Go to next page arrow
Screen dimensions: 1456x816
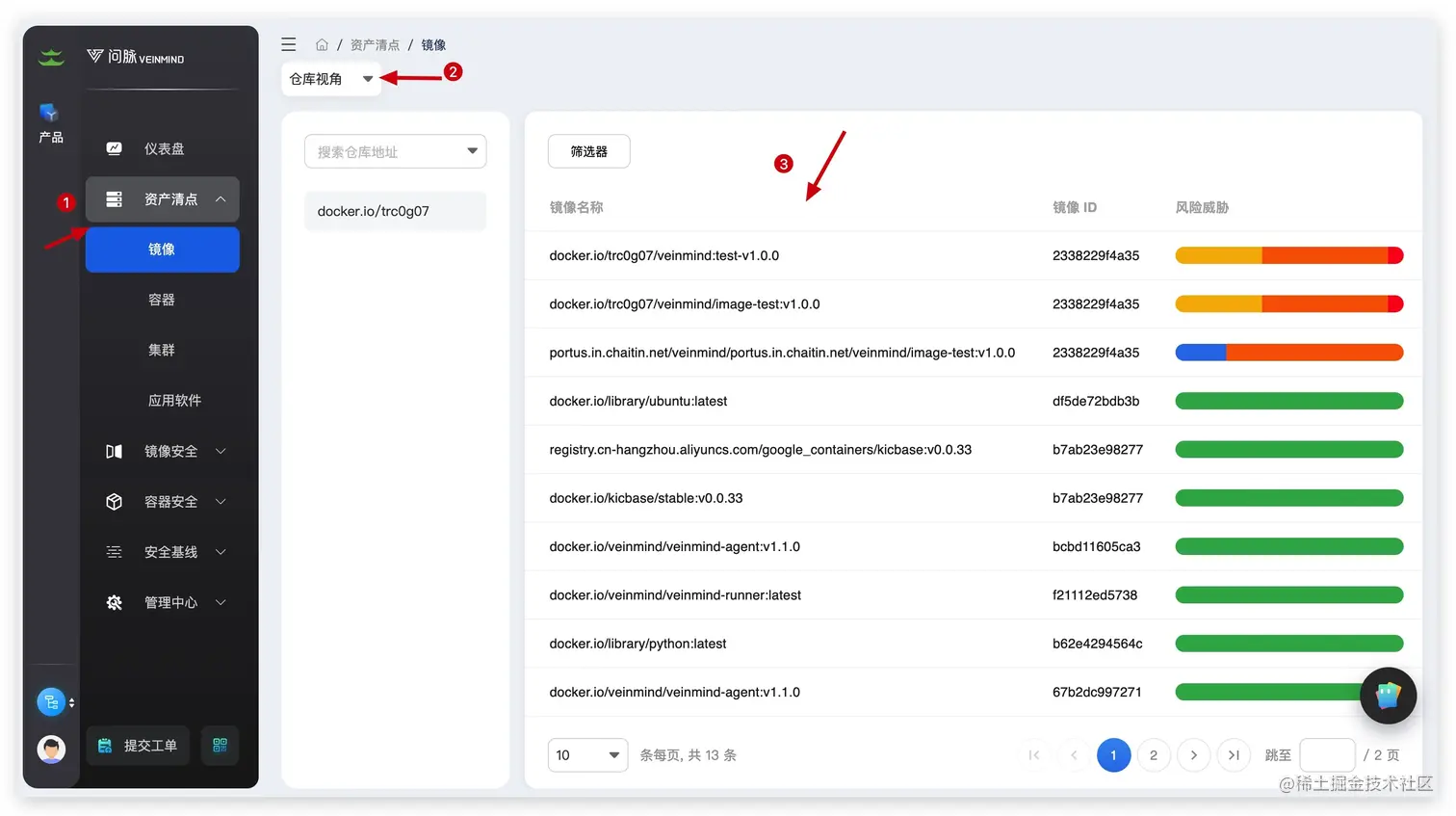coord(1194,755)
